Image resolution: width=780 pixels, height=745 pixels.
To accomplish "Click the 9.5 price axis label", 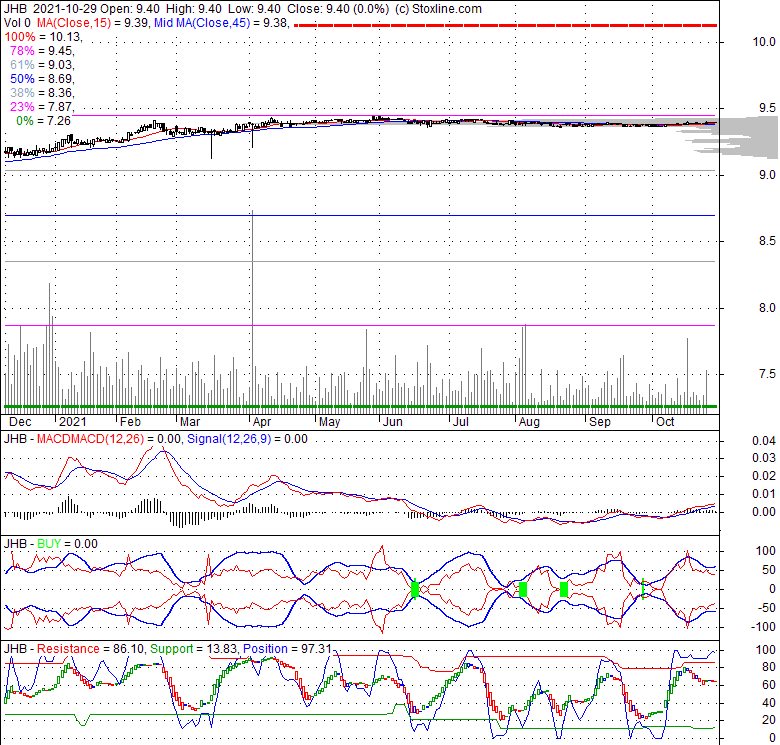I will tap(767, 108).
